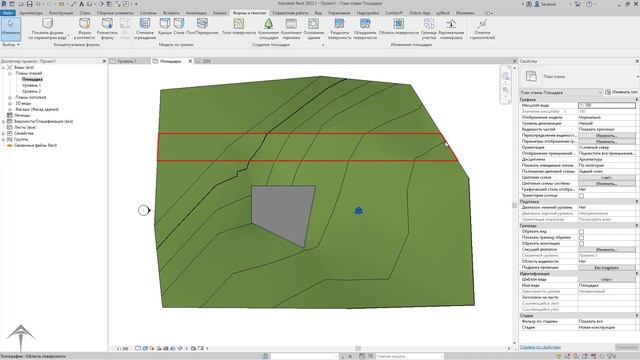Image resolution: width=640 pixels, height=360 pixels.
Task: Expand the Ceiling Plans (Планы потолков) node
Action: click(x=10, y=98)
